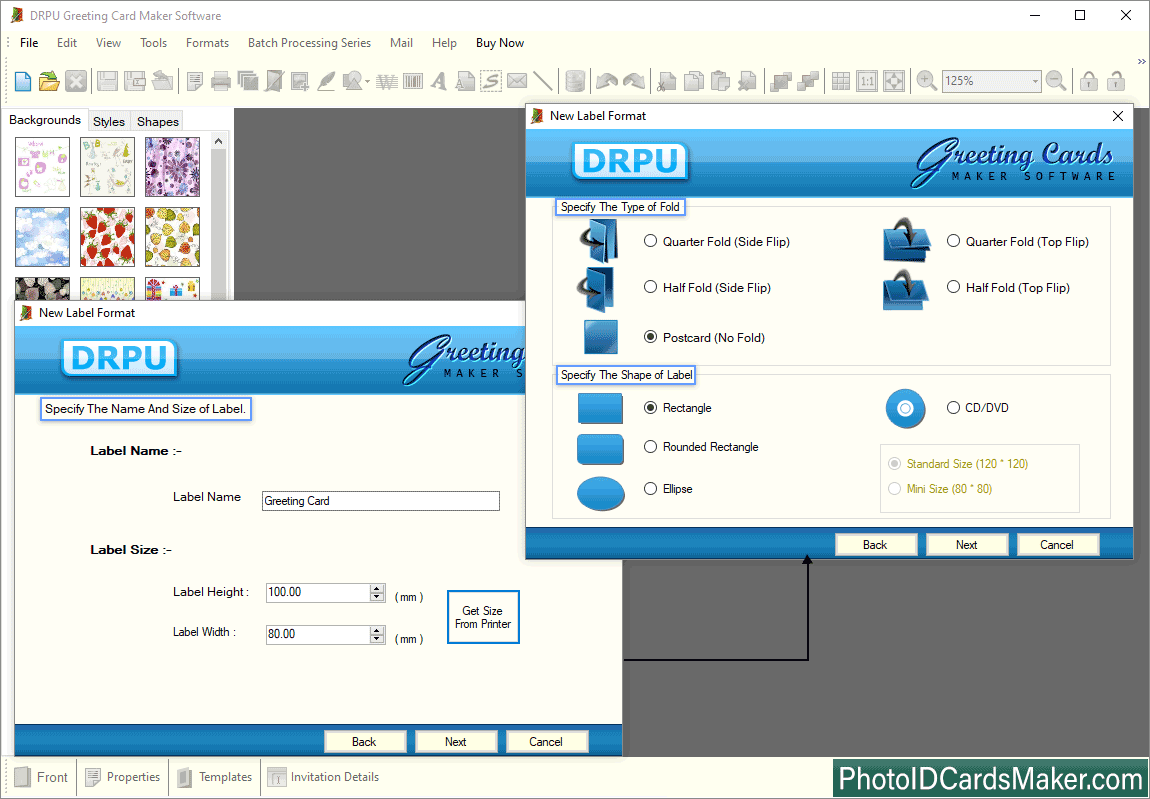Select Quarter Fold (Top Flip) option
Screen dimensions: 1150x799
(x=953, y=241)
